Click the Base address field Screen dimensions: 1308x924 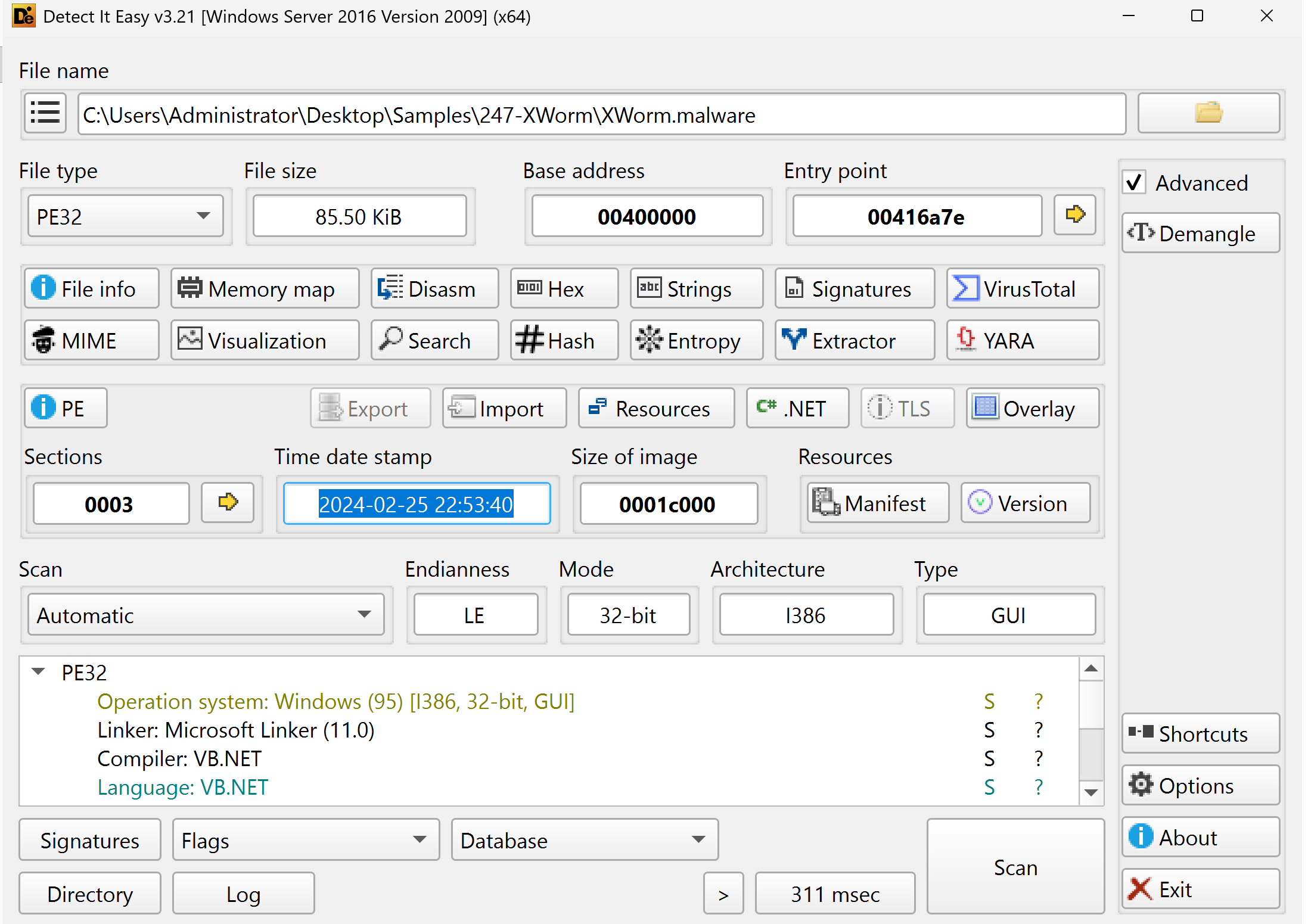(647, 216)
